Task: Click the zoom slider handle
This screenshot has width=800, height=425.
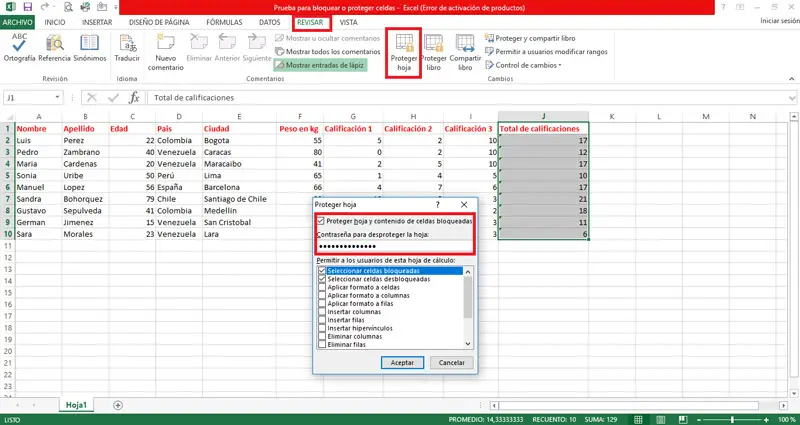Action: pyautogui.click(x=733, y=419)
